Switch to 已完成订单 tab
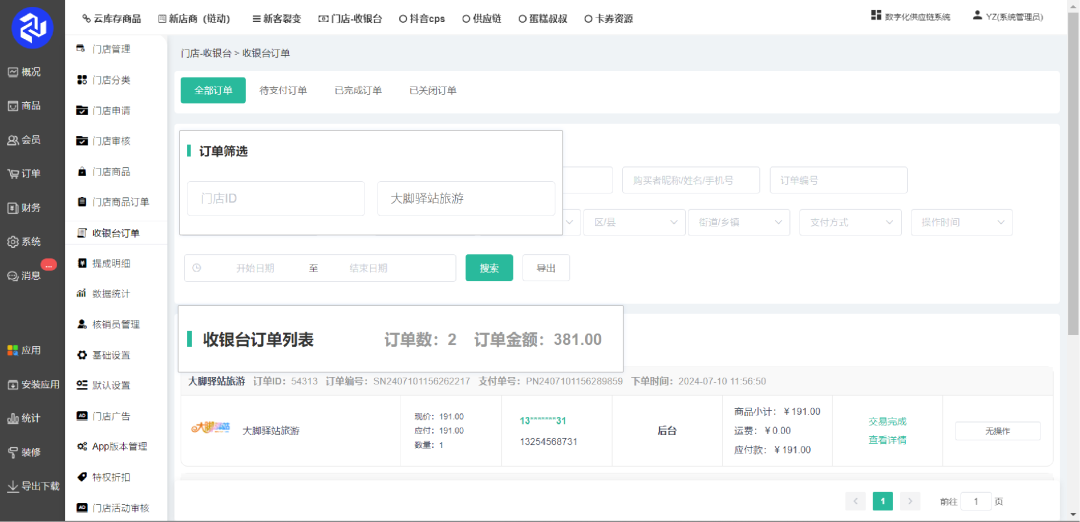This screenshot has height=522, width=1080. [358, 90]
